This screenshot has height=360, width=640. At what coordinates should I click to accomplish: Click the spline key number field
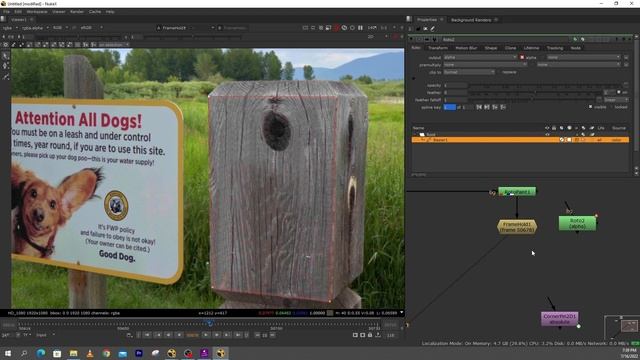coord(449,107)
